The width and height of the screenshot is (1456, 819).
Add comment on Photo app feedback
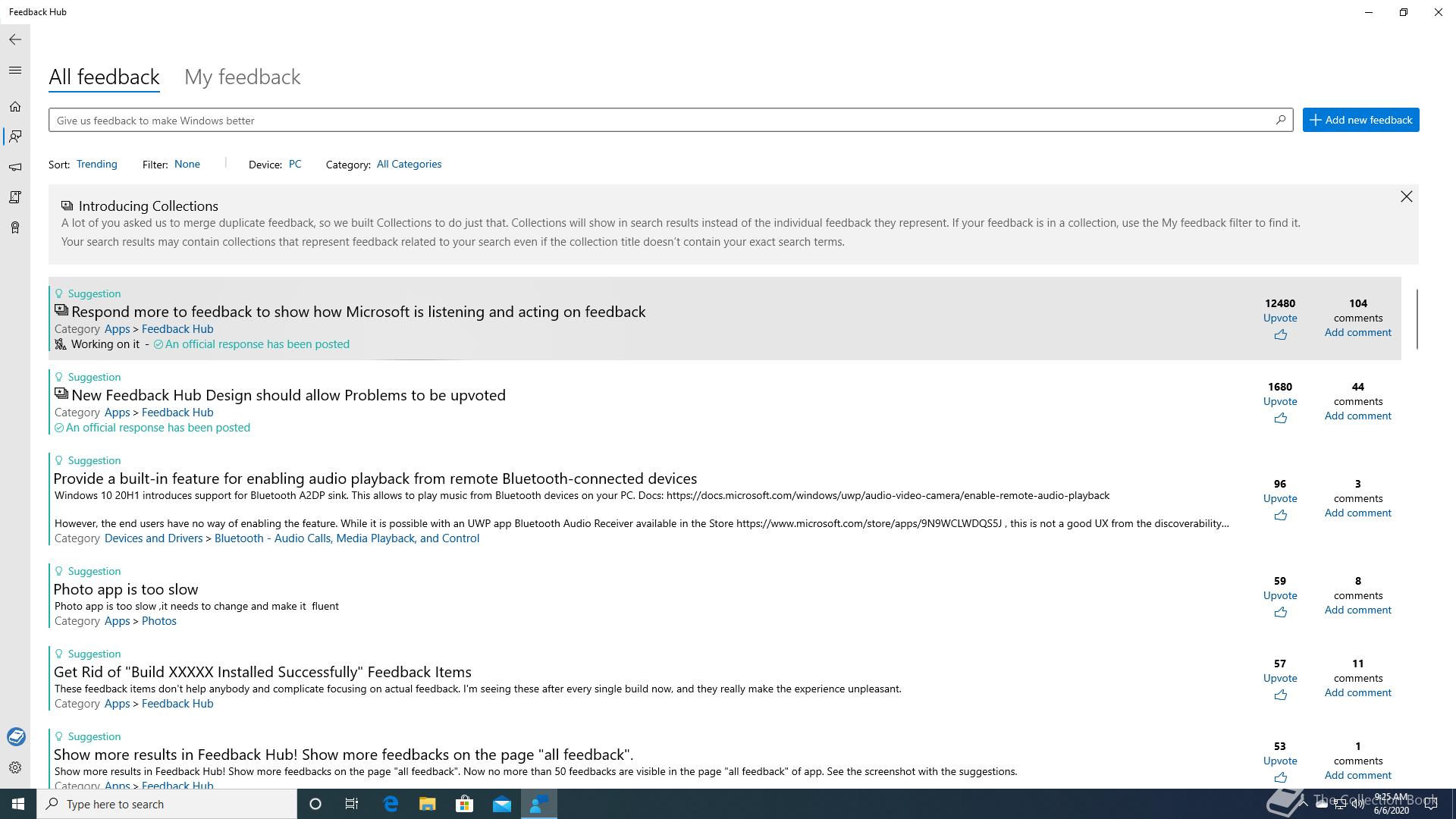(1357, 610)
